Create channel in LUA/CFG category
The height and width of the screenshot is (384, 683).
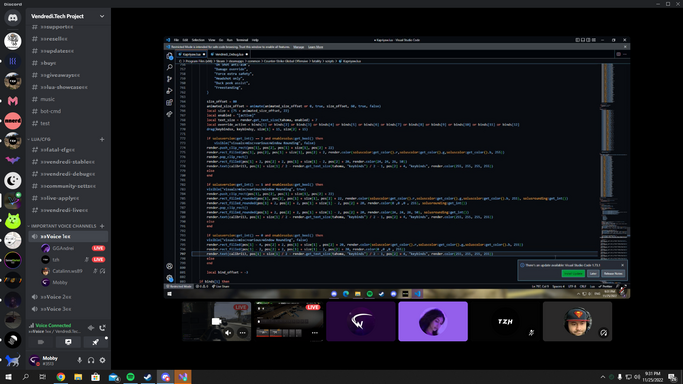click(102, 139)
